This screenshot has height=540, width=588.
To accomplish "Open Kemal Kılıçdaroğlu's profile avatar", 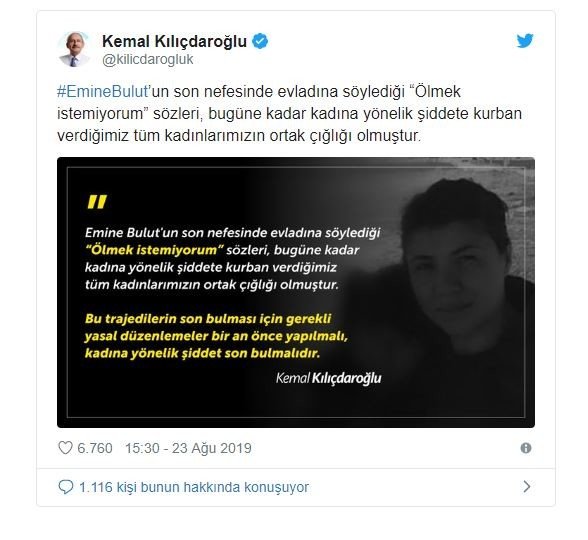I will (x=74, y=50).
